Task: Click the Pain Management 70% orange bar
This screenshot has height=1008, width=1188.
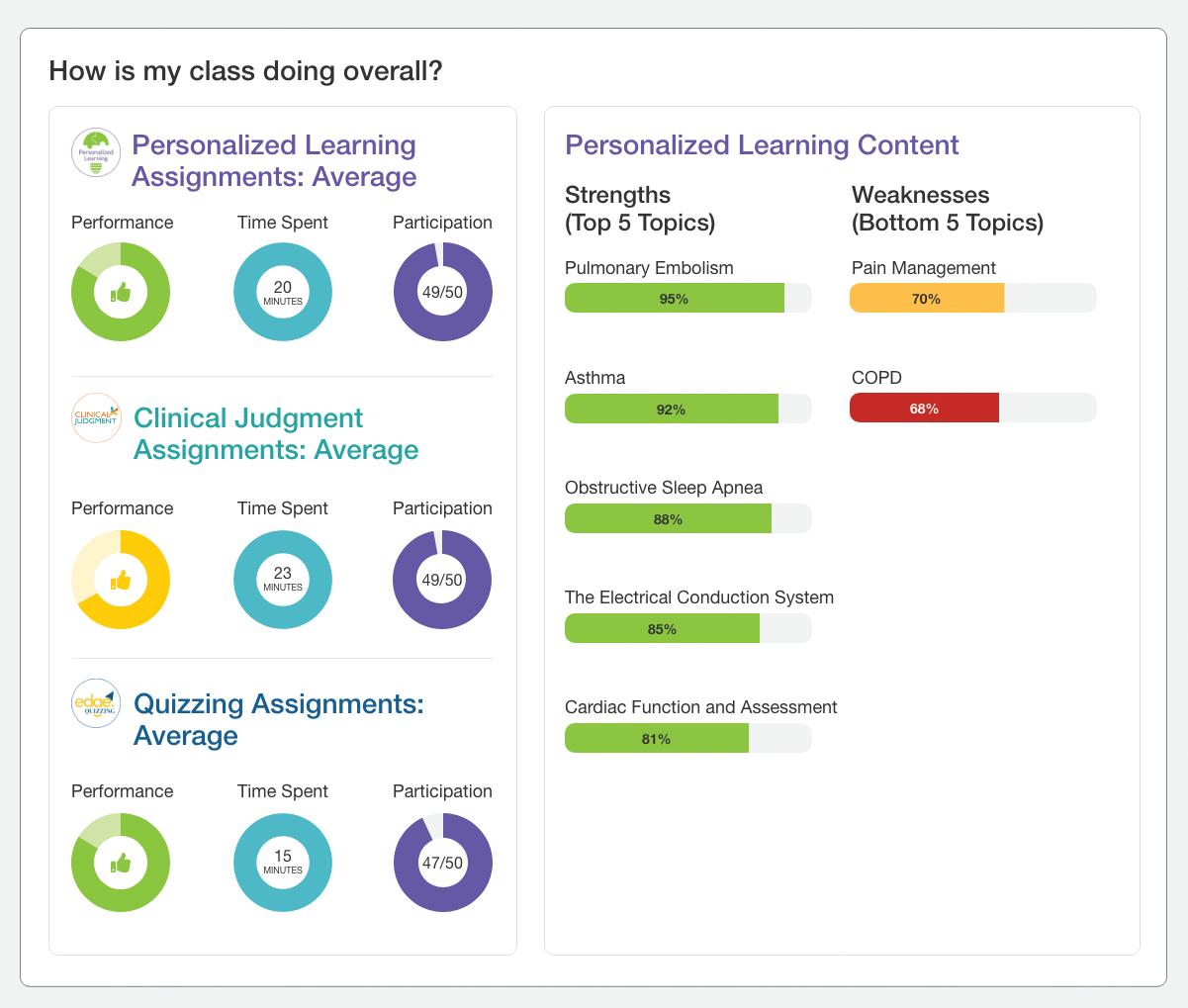Action: coord(927,298)
